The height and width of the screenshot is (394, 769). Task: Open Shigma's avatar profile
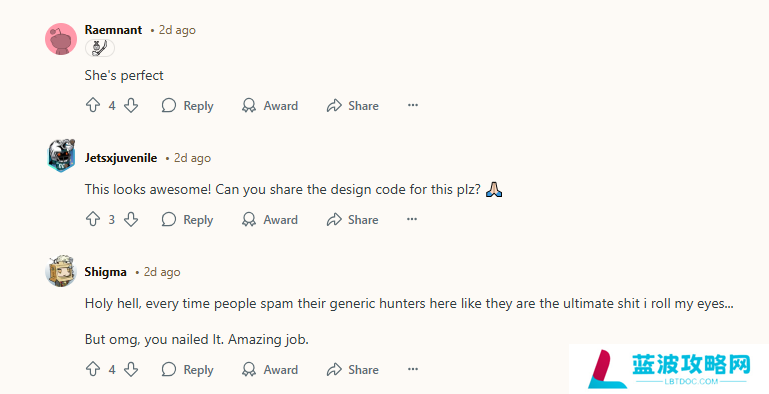(61, 271)
